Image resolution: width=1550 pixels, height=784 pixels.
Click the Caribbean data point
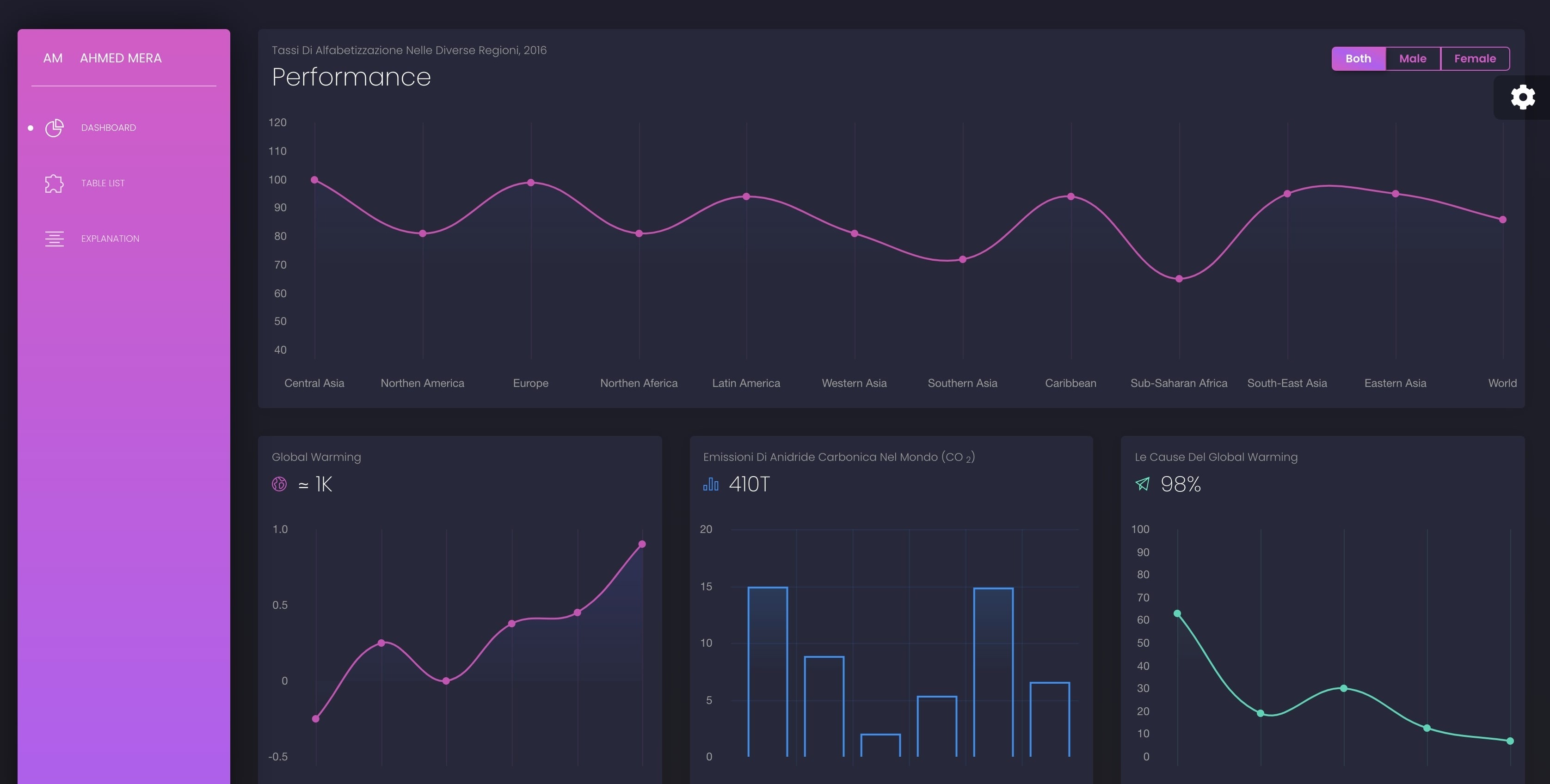[1071, 196]
